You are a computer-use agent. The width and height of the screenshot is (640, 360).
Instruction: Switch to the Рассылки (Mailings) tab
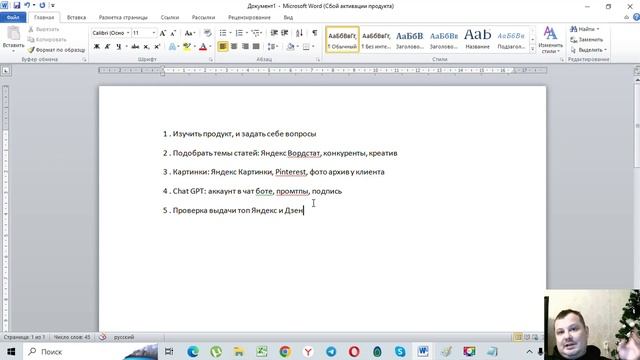click(x=203, y=18)
